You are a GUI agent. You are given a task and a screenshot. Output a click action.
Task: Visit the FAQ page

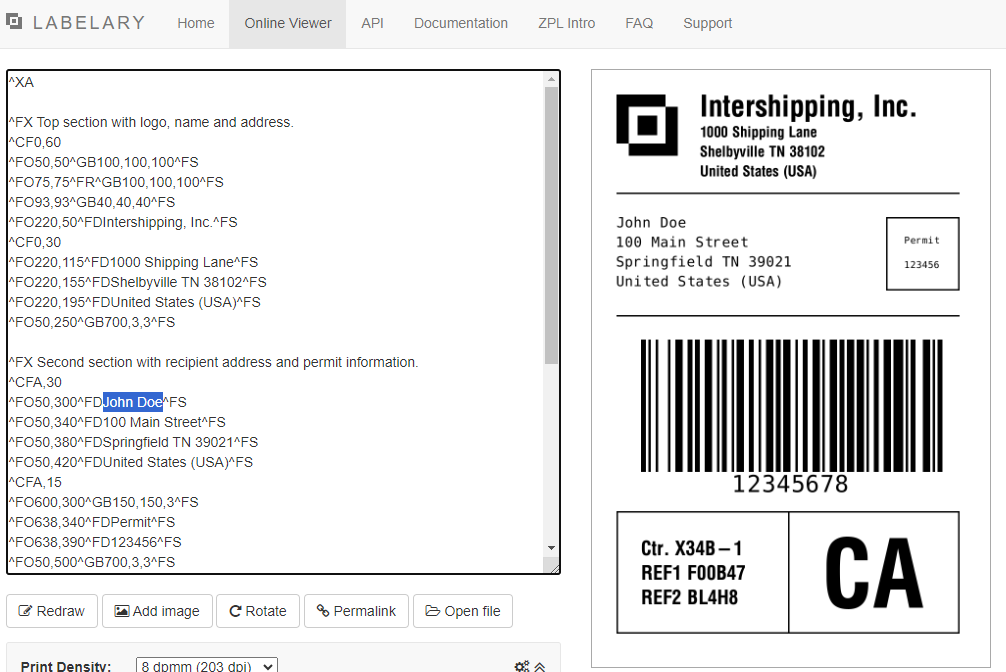tap(639, 23)
